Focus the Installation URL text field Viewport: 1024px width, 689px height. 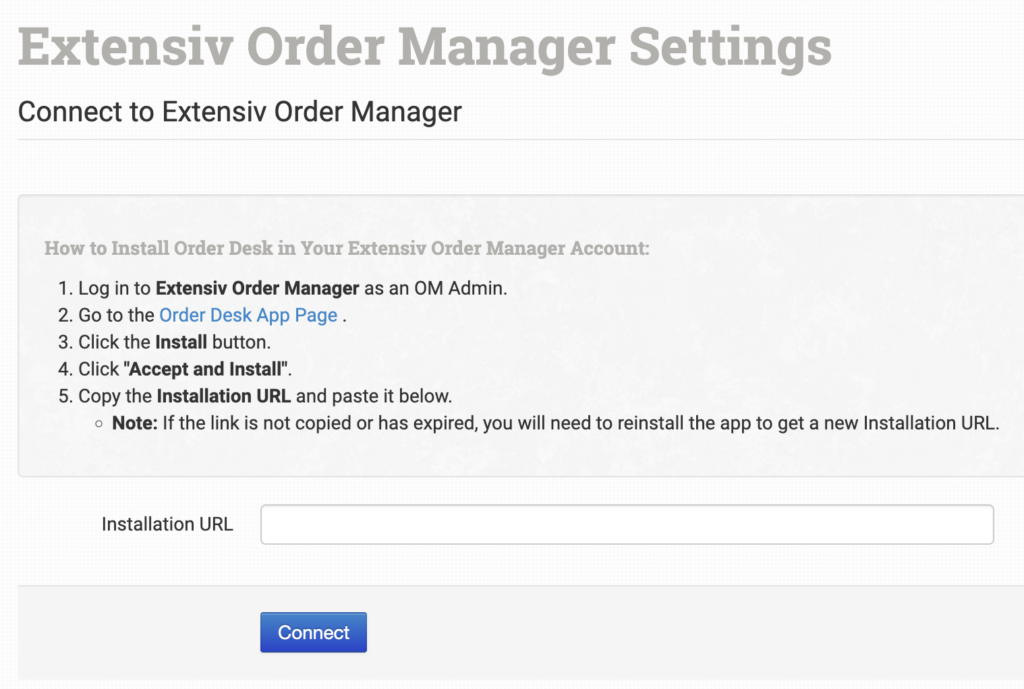click(626, 524)
